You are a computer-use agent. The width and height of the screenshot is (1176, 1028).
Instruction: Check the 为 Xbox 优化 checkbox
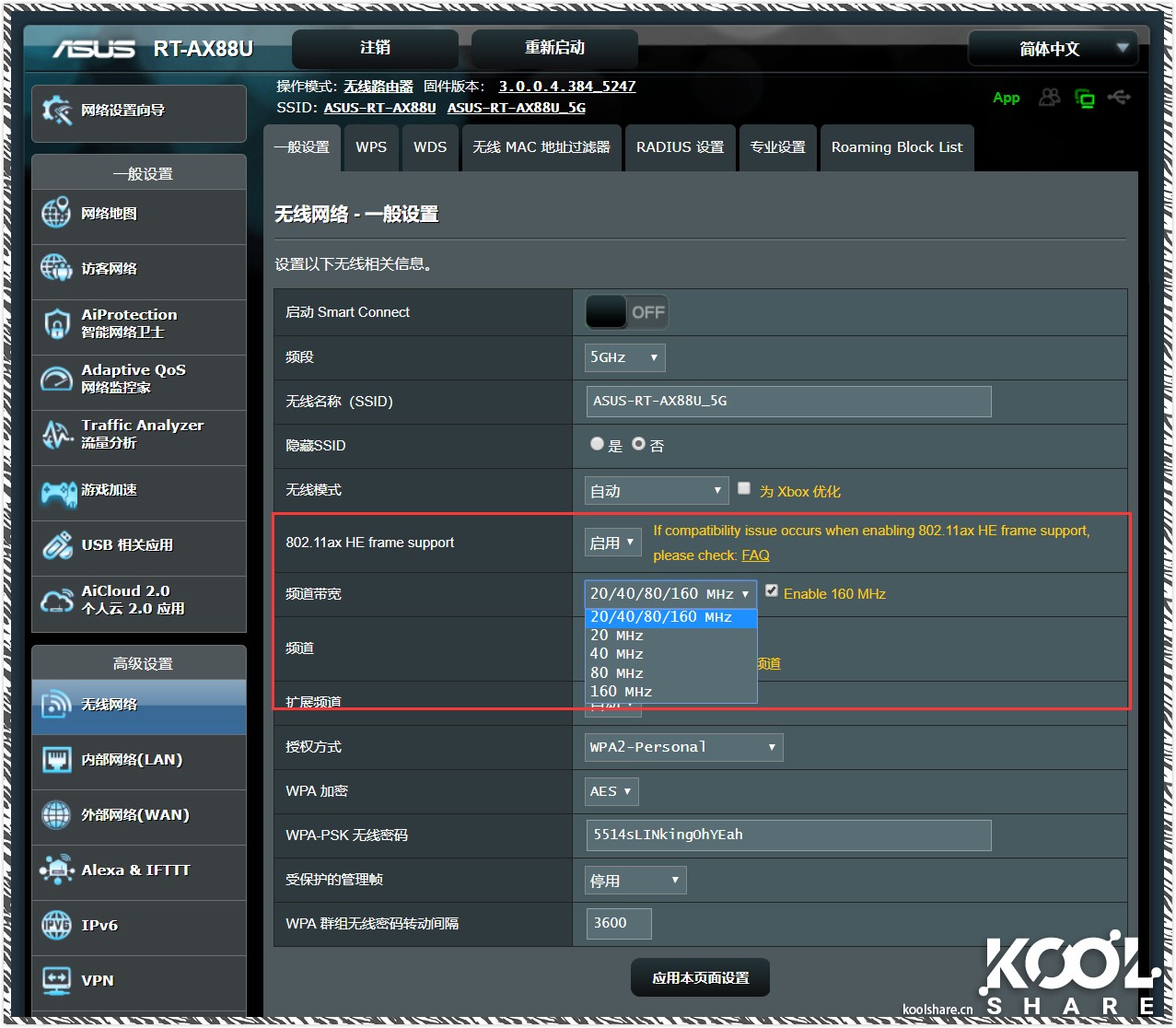tap(744, 488)
